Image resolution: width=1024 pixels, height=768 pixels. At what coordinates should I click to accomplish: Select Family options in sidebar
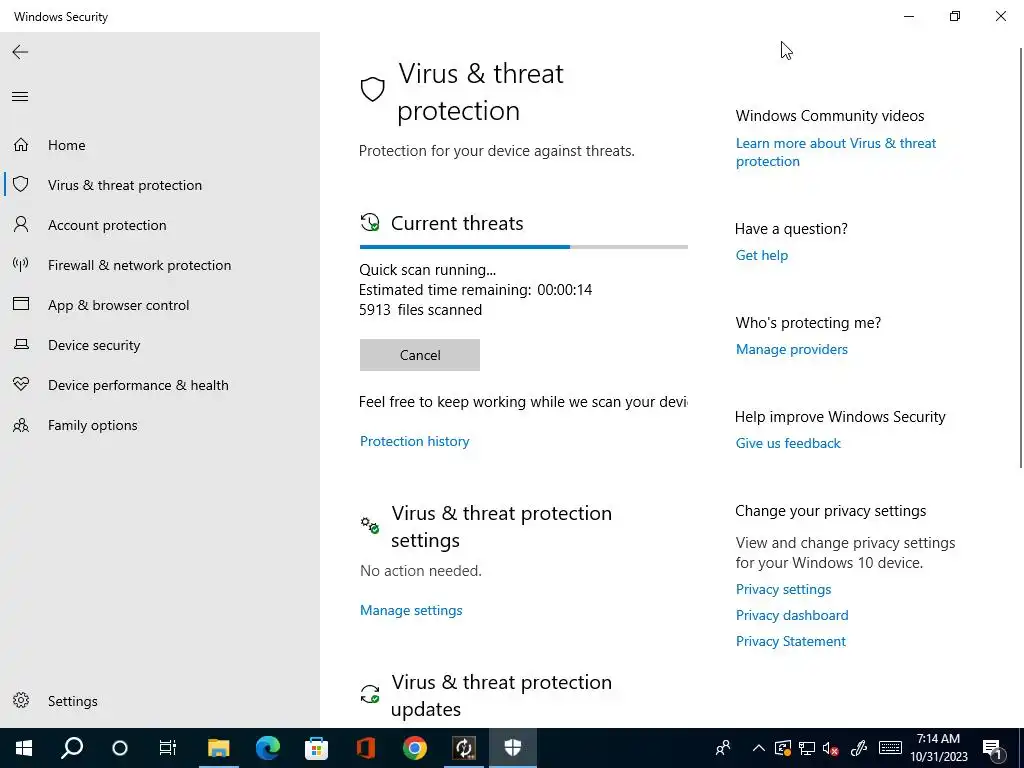[x=93, y=425]
